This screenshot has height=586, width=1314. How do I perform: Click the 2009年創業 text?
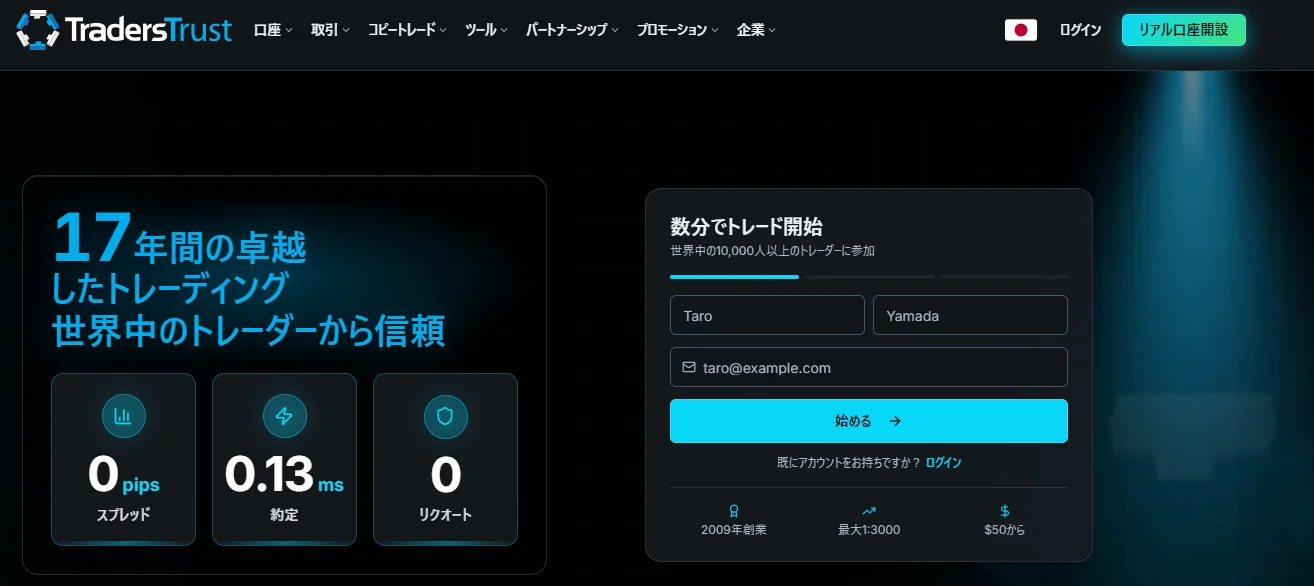733,530
